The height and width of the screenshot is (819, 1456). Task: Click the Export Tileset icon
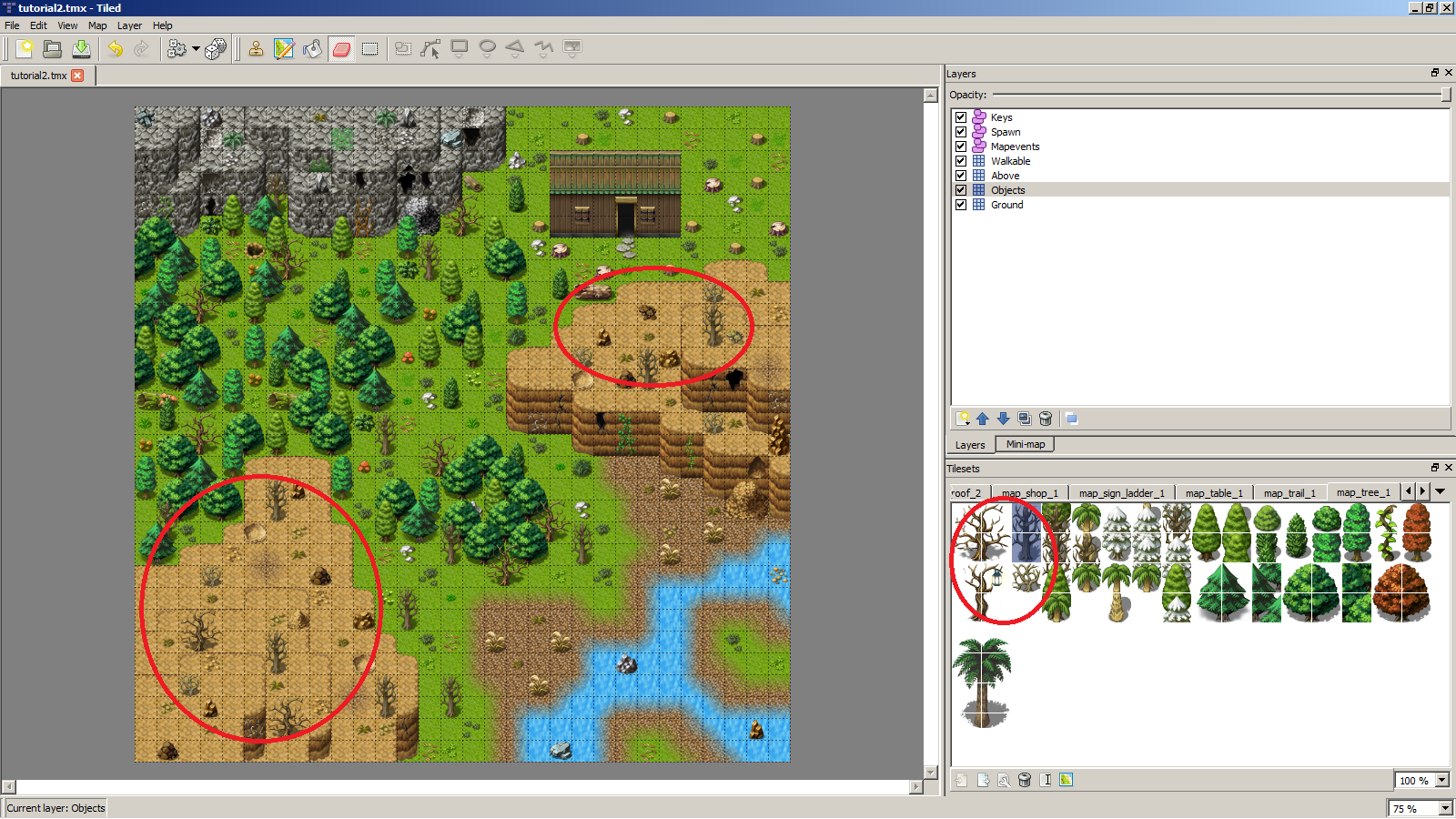click(x=983, y=780)
